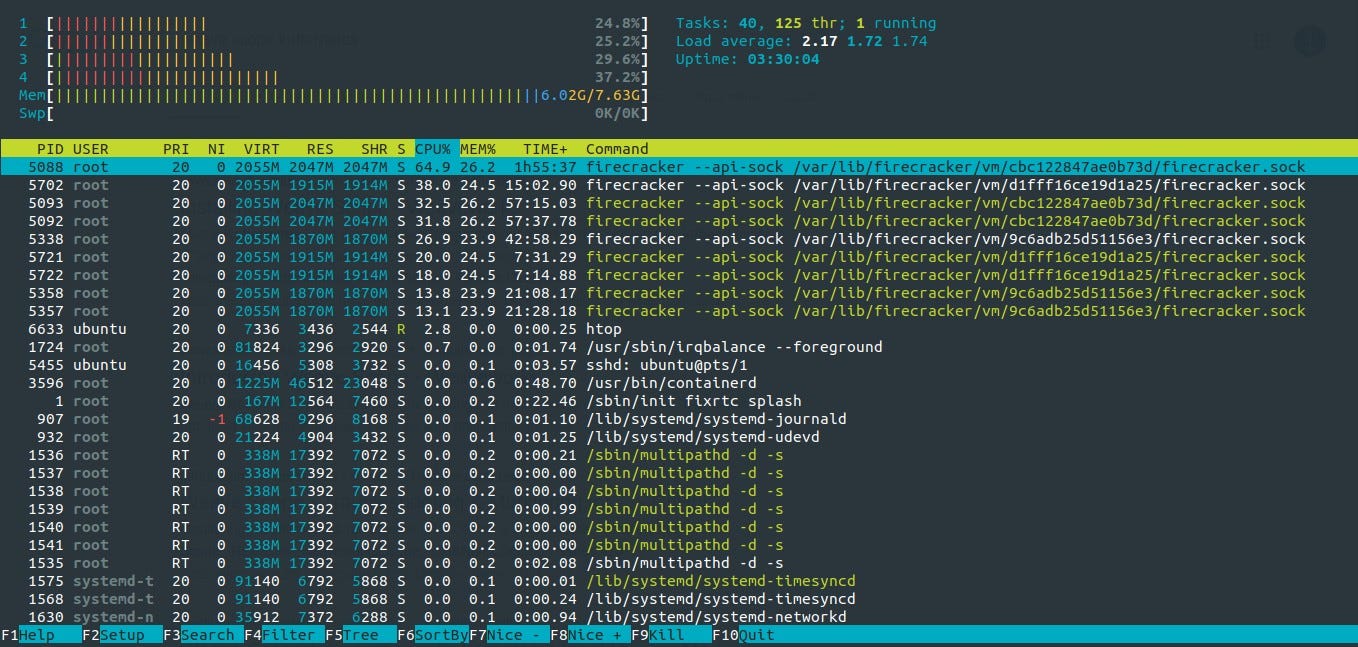Open F1 Help in function bar

click(x=40, y=635)
